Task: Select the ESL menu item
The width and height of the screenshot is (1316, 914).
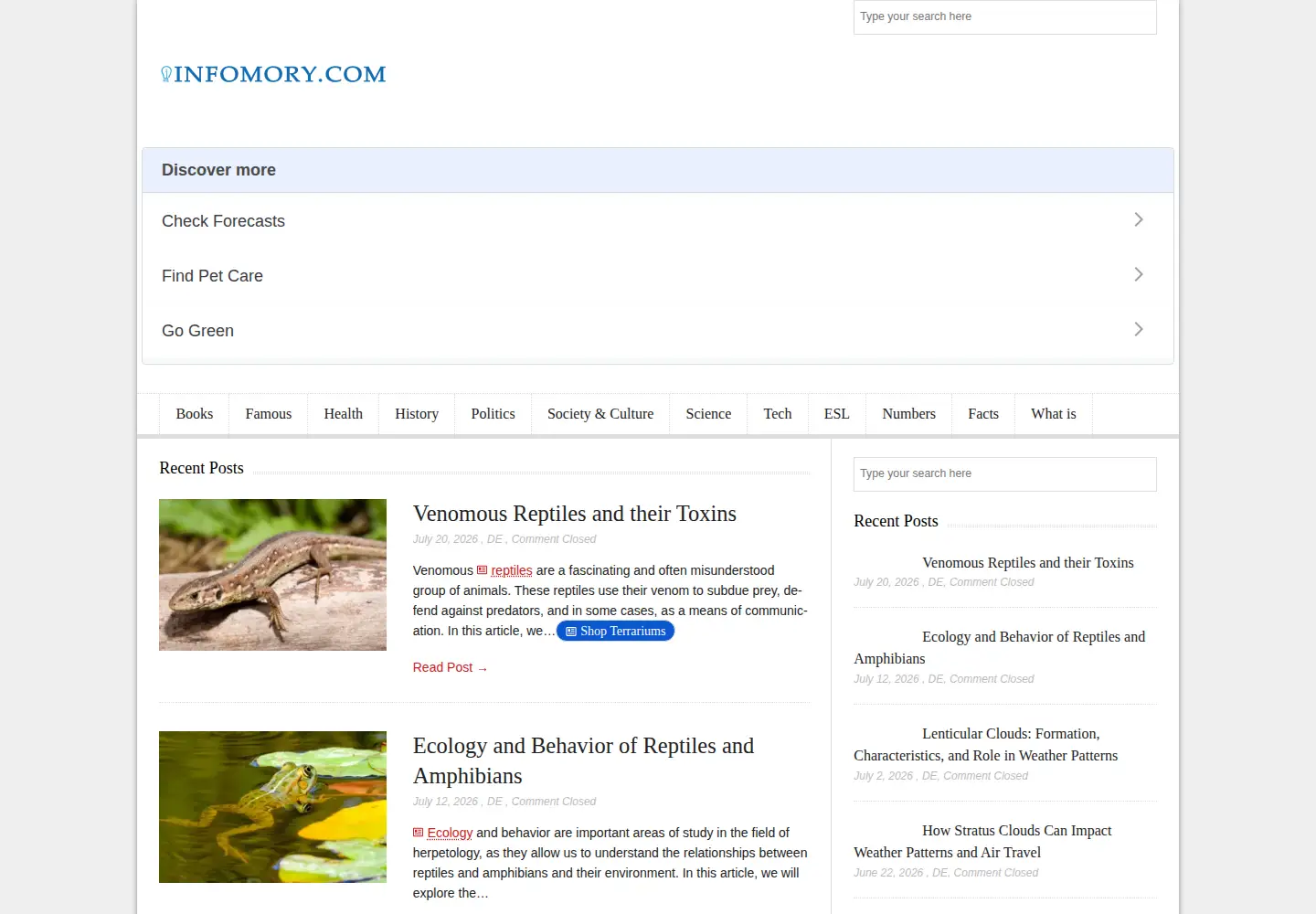Action: (x=837, y=414)
